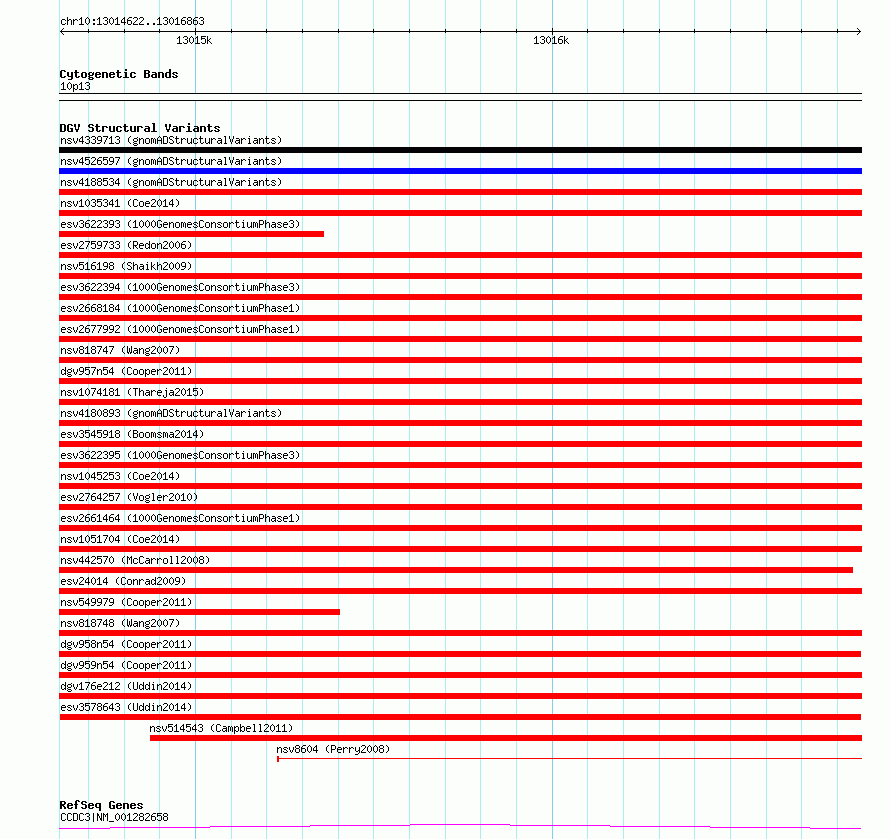Open nsv1035341 (Coe2014) label

pos(120,203)
